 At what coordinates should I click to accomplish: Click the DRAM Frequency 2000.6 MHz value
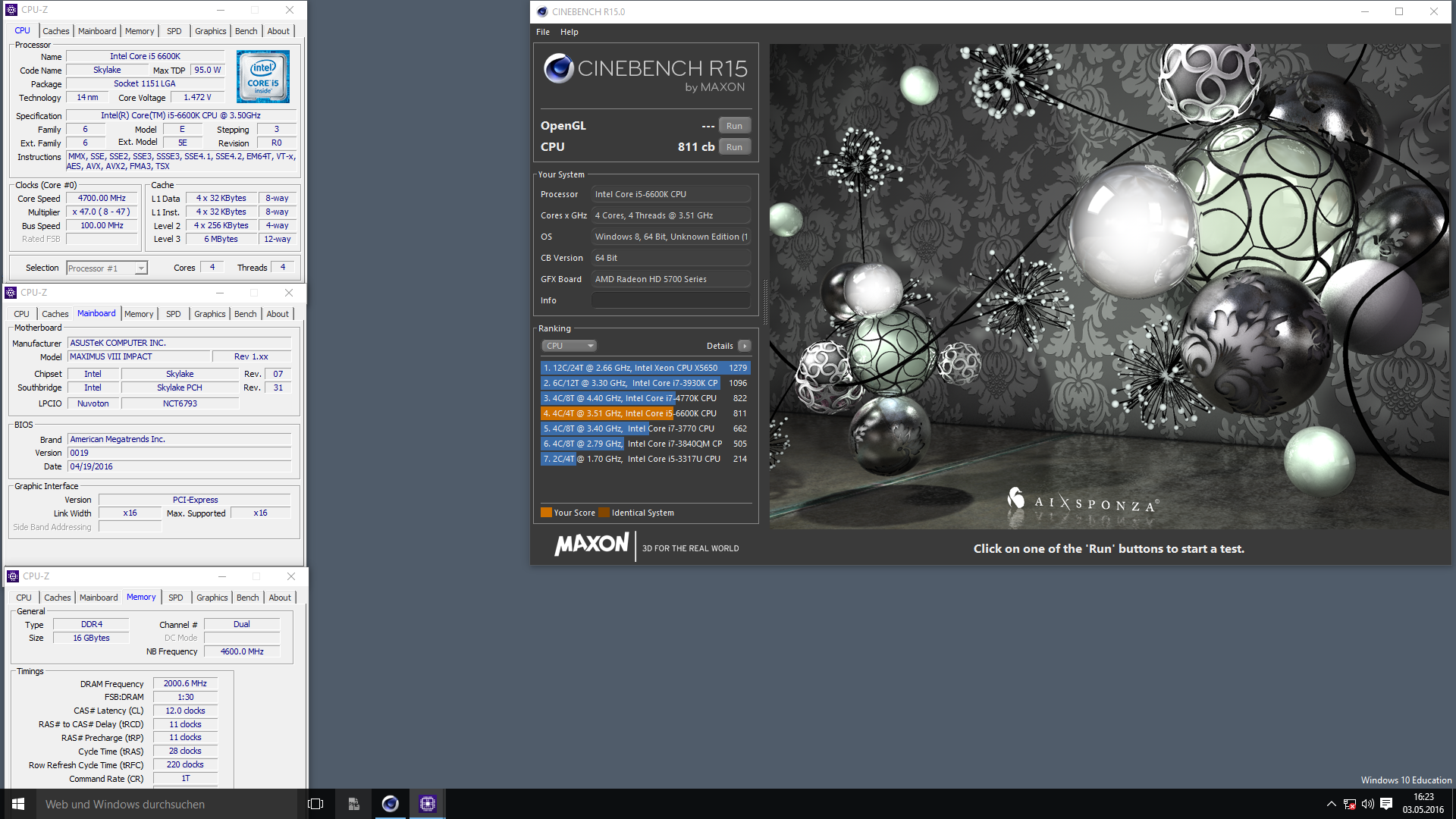tap(185, 684)
